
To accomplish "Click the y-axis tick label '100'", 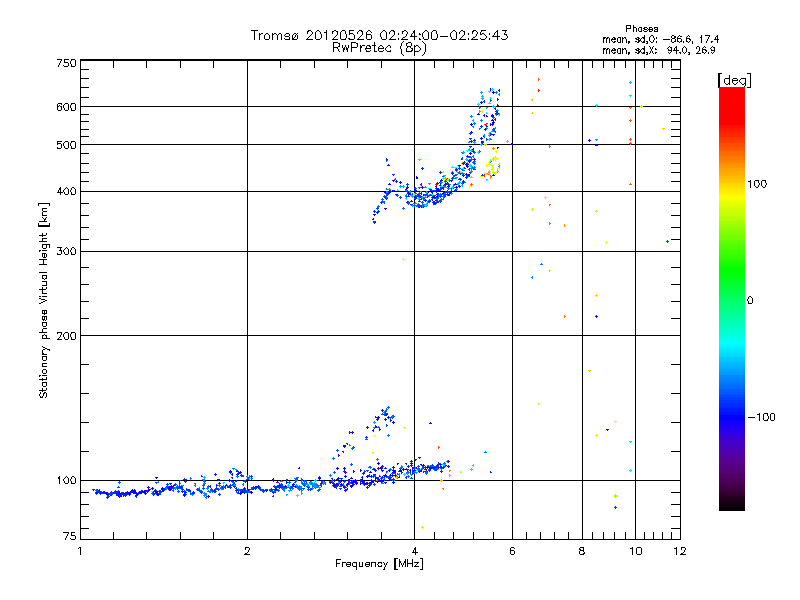I will click(x=66, y=481).
